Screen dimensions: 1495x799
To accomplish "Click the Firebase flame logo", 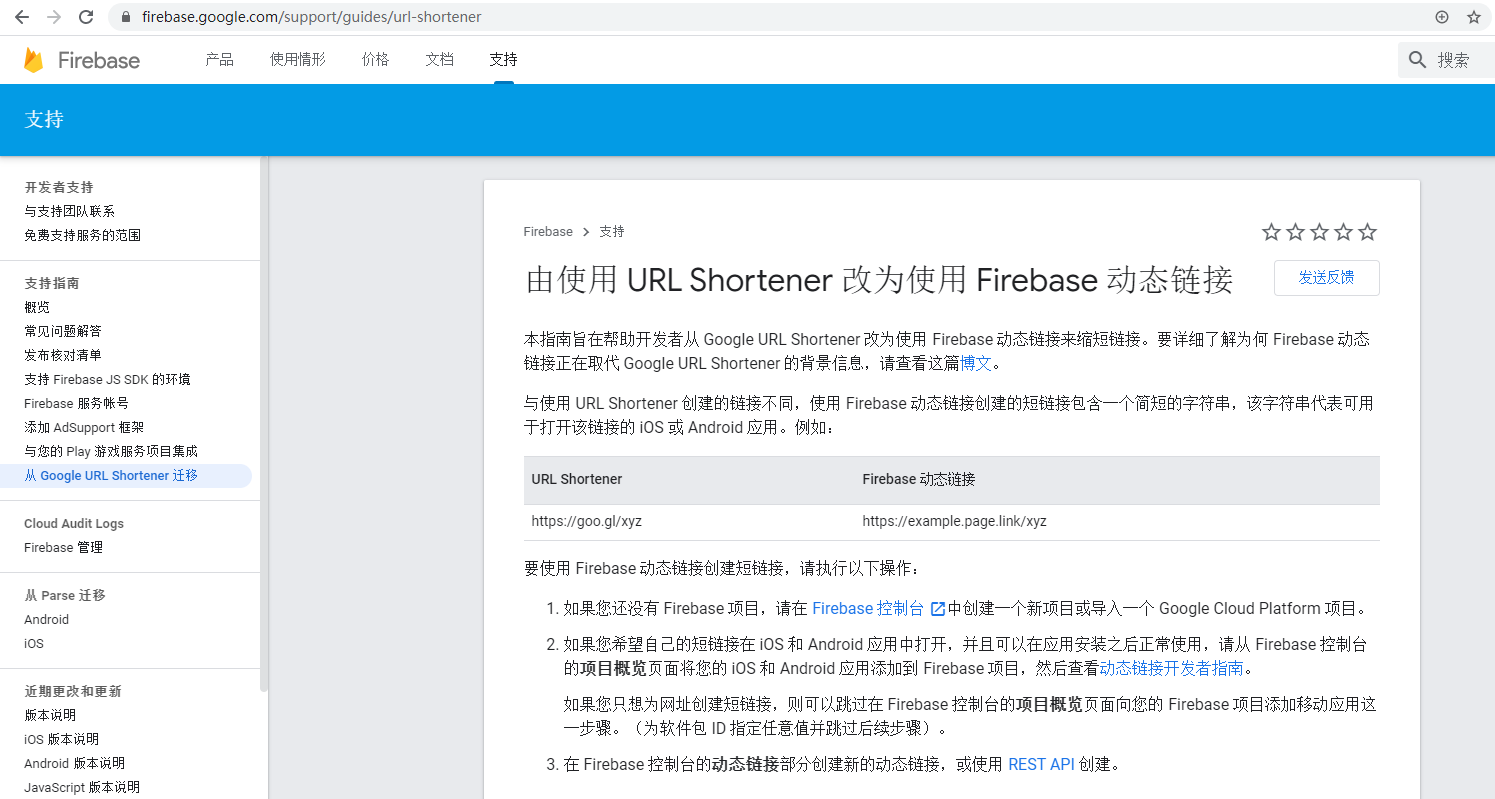I will point(34,60).
